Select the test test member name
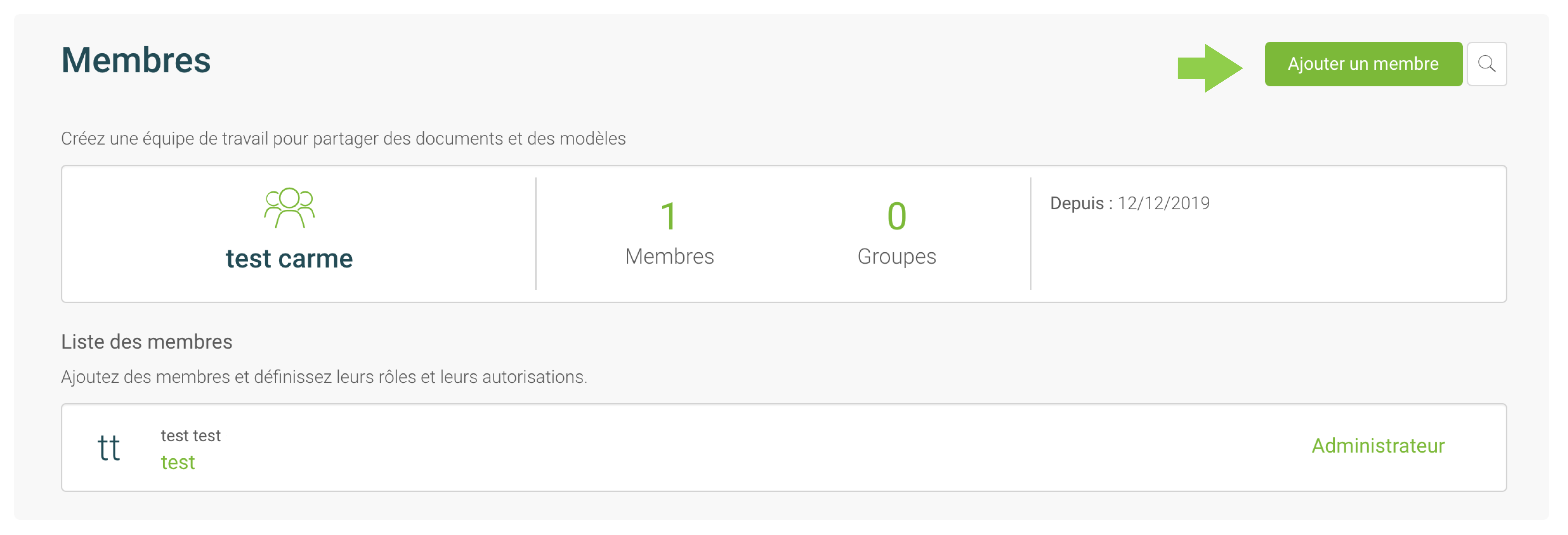This screenshot has height=535, width=1568. click(x=191, y=435)
